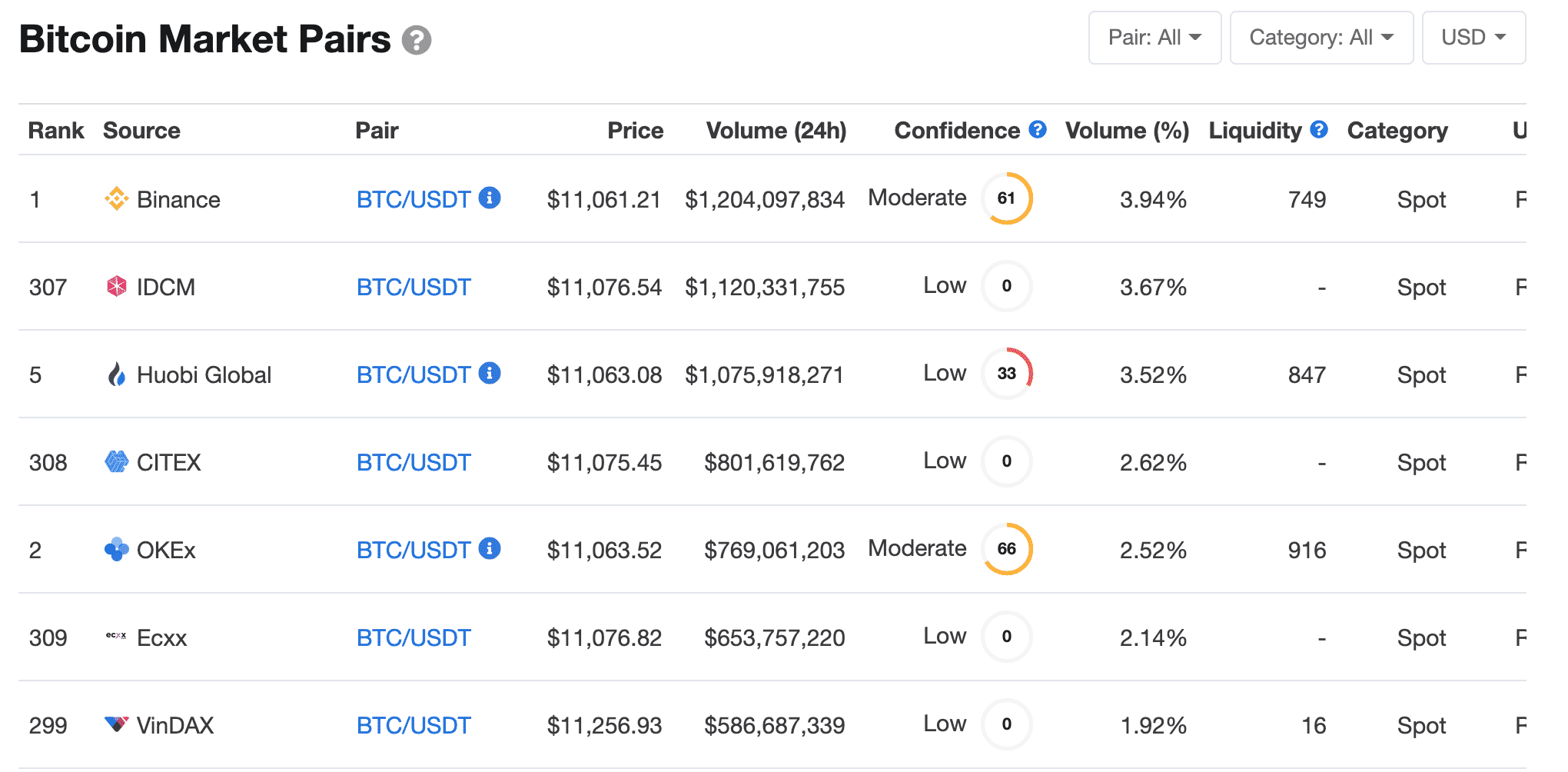Click Huobi Global confidence score 33 circle

pos(1007,374)
